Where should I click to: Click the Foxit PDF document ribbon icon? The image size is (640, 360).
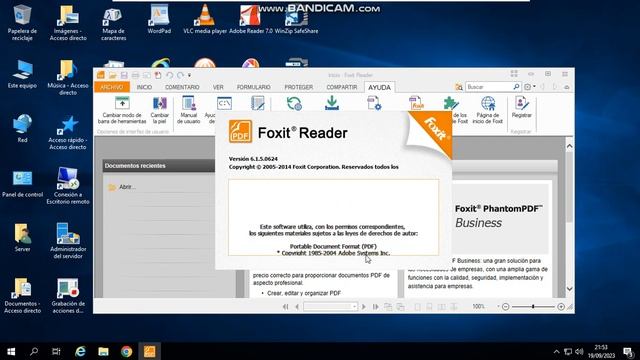(416, 103)
